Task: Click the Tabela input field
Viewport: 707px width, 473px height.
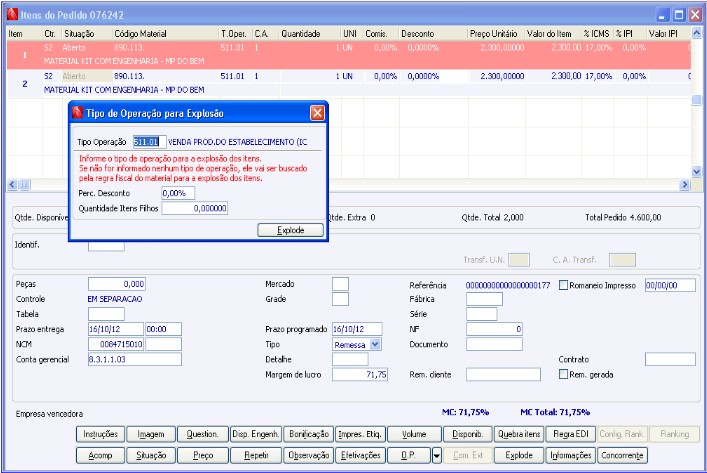Action: pyautogui.click(x=106, y=314)
